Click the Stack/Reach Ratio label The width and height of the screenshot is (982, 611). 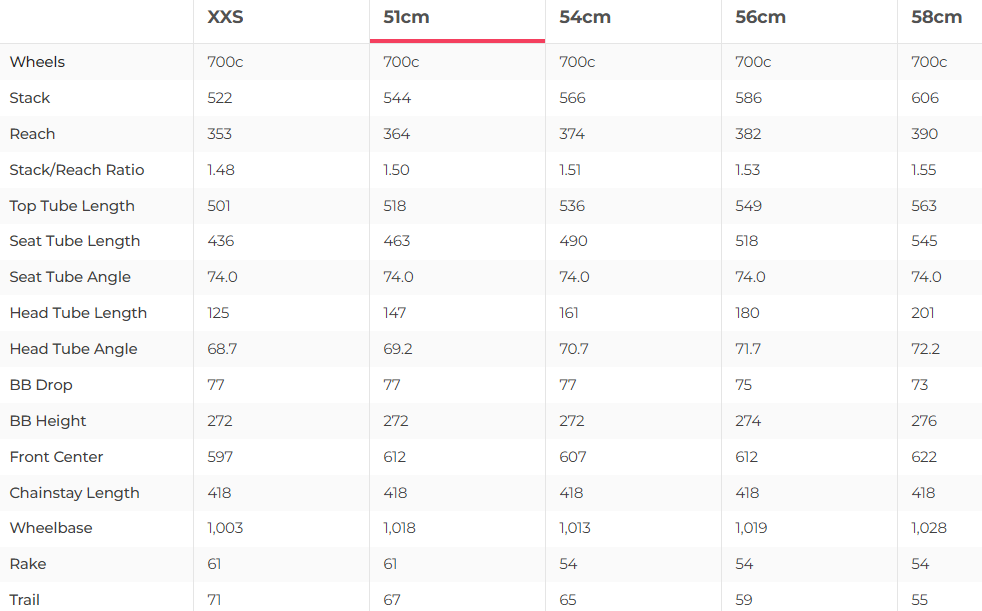point(77,170)
